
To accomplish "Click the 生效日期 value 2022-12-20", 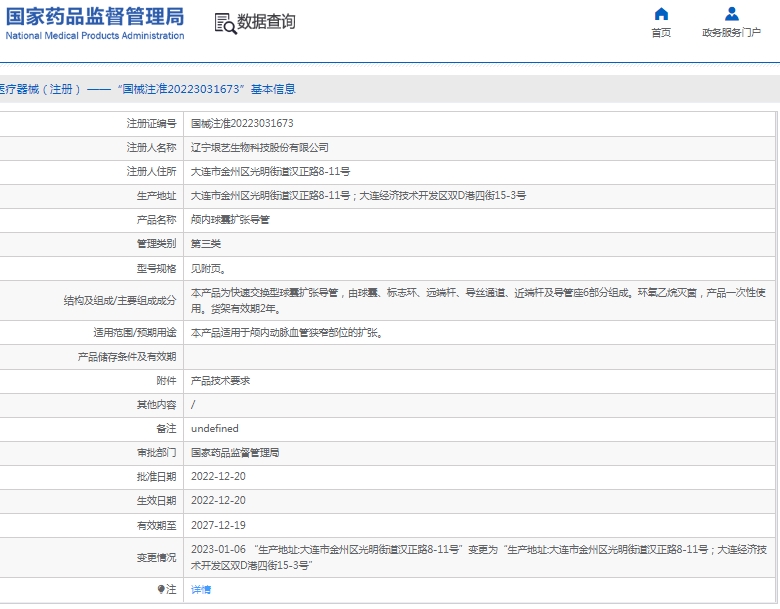I will tap(218, 501).
